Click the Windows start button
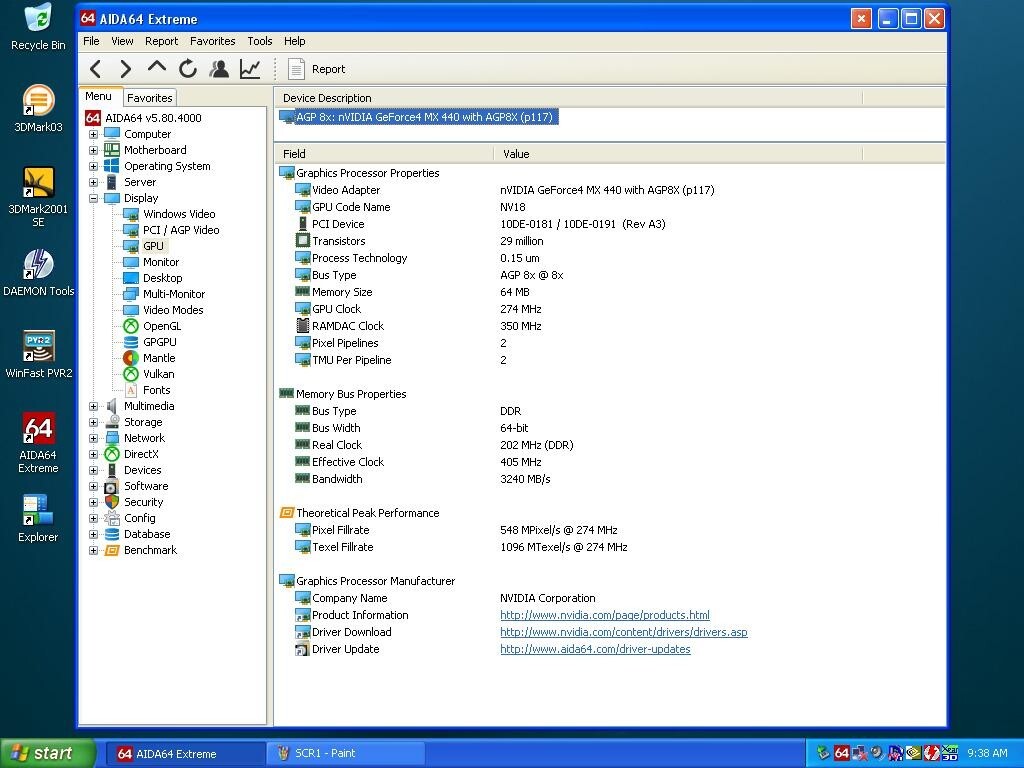This screenshot has height=768, width=1024. [47, 753]
